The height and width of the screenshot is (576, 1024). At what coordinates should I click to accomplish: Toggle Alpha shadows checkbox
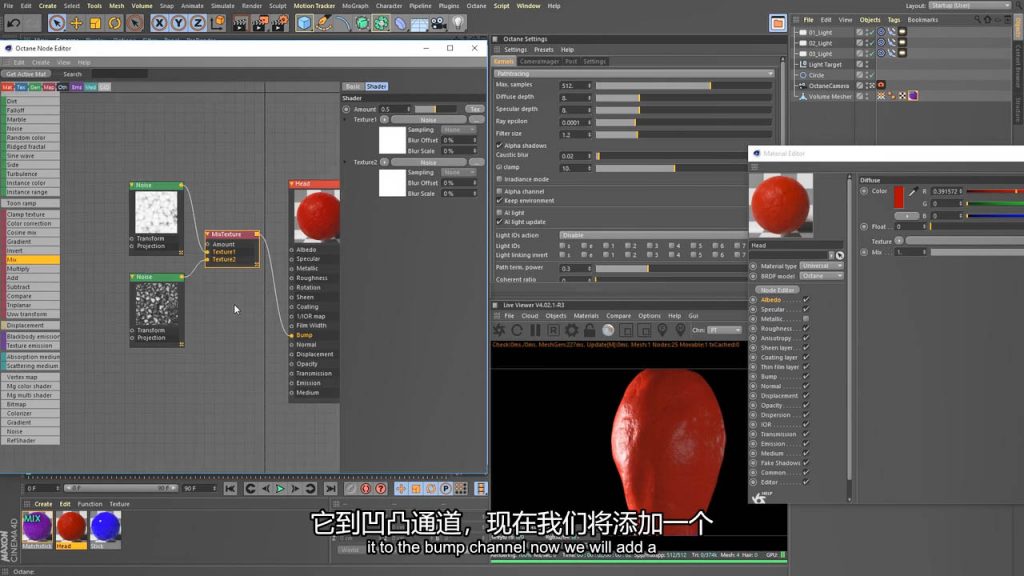coord(500,146)
